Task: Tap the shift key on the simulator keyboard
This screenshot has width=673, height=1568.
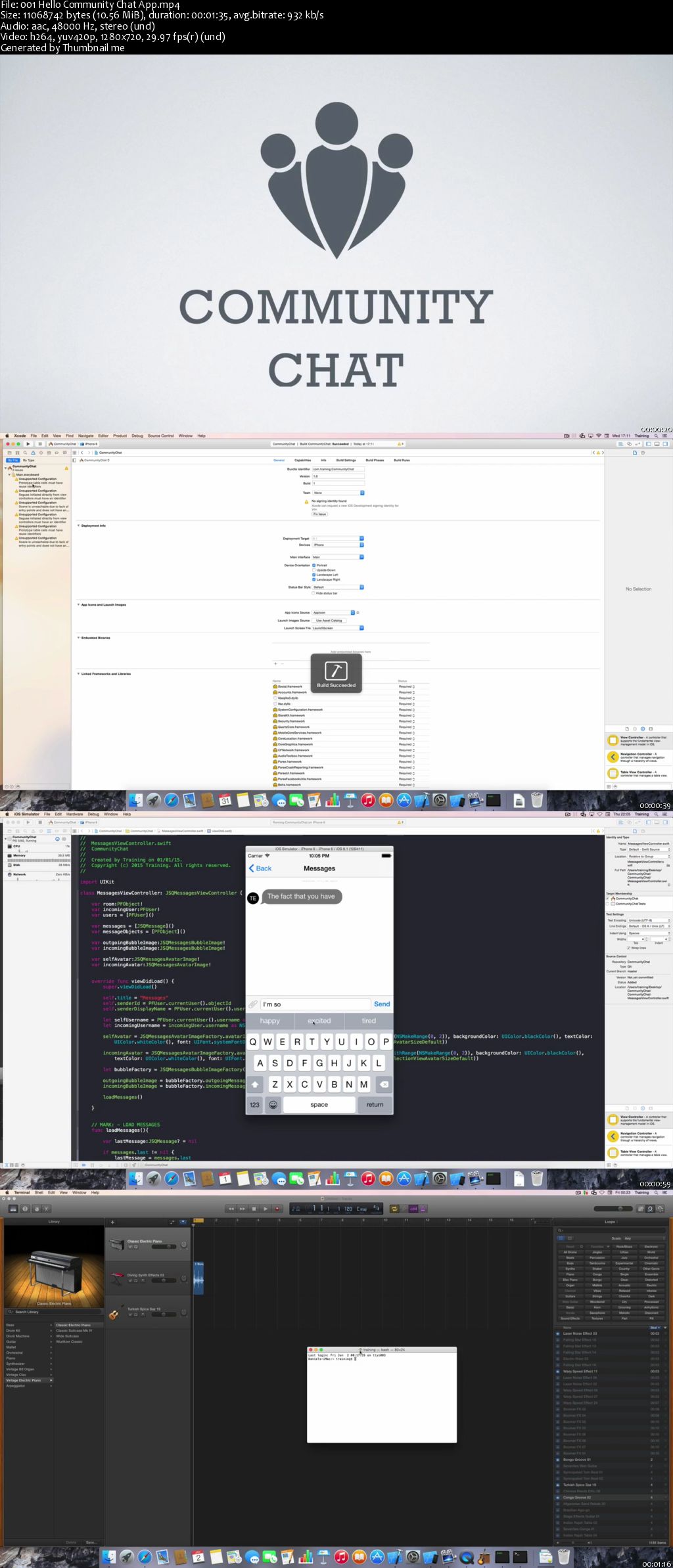Action: (255, 1085)
